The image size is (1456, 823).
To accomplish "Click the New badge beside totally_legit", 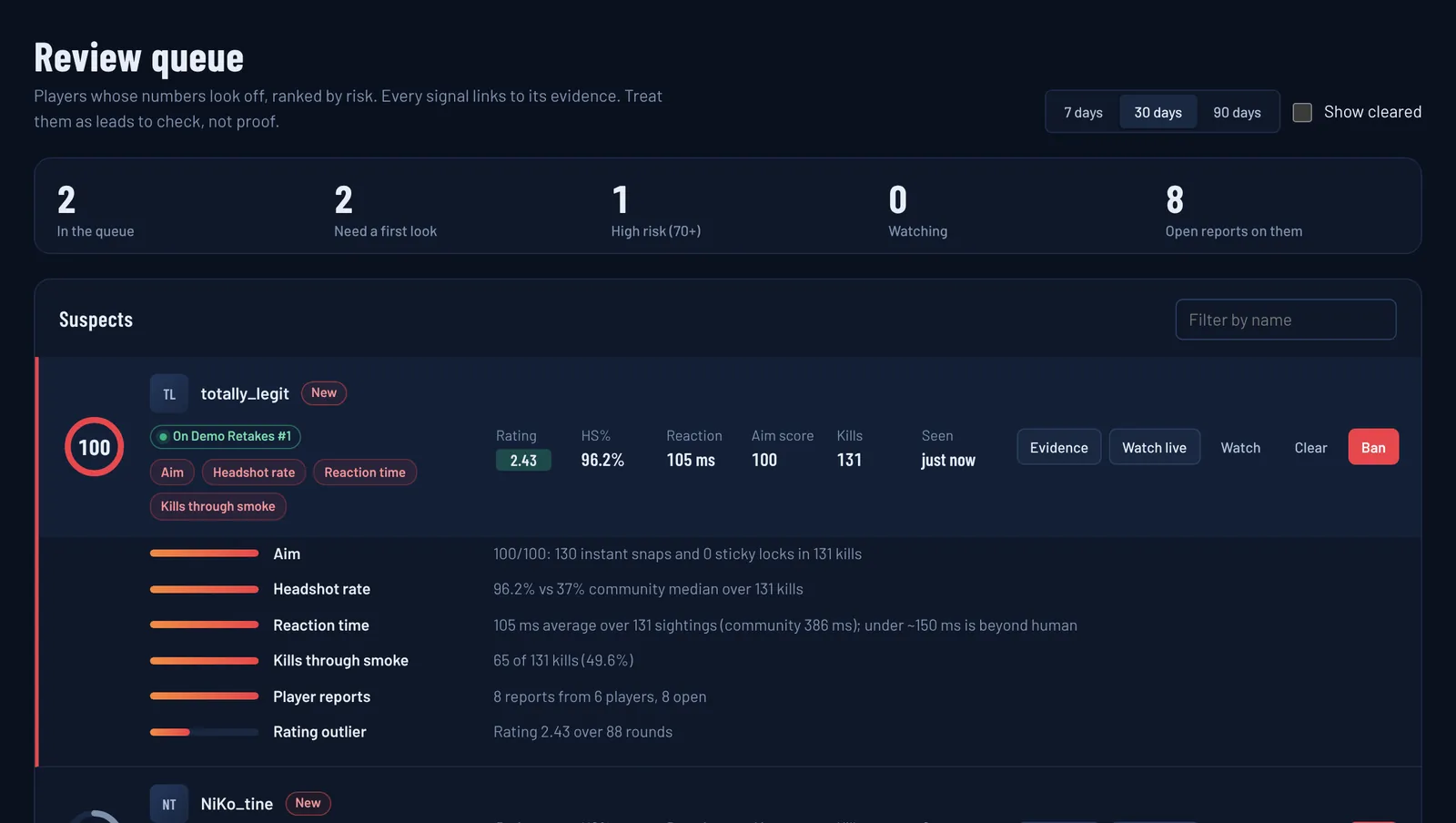I will pos(324,393).
